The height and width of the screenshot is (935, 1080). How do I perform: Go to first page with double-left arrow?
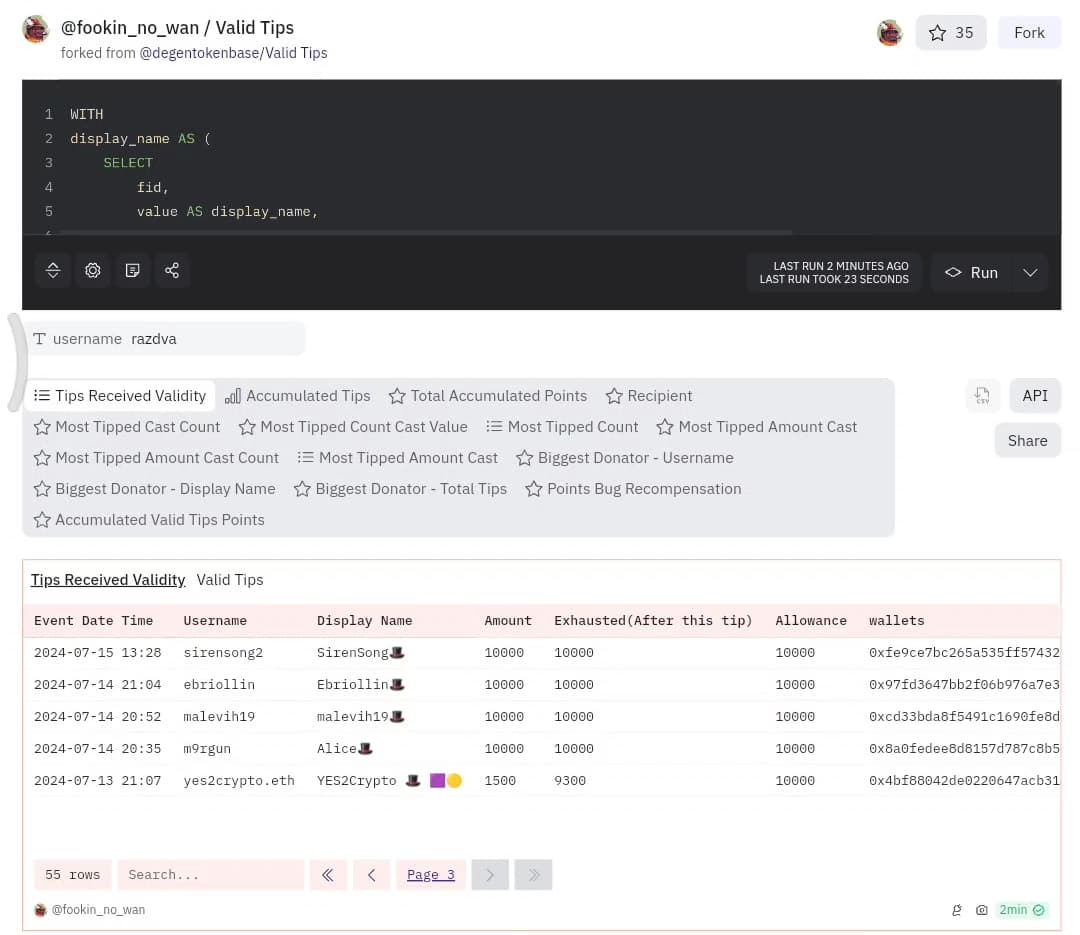click(x=329, y=875)
